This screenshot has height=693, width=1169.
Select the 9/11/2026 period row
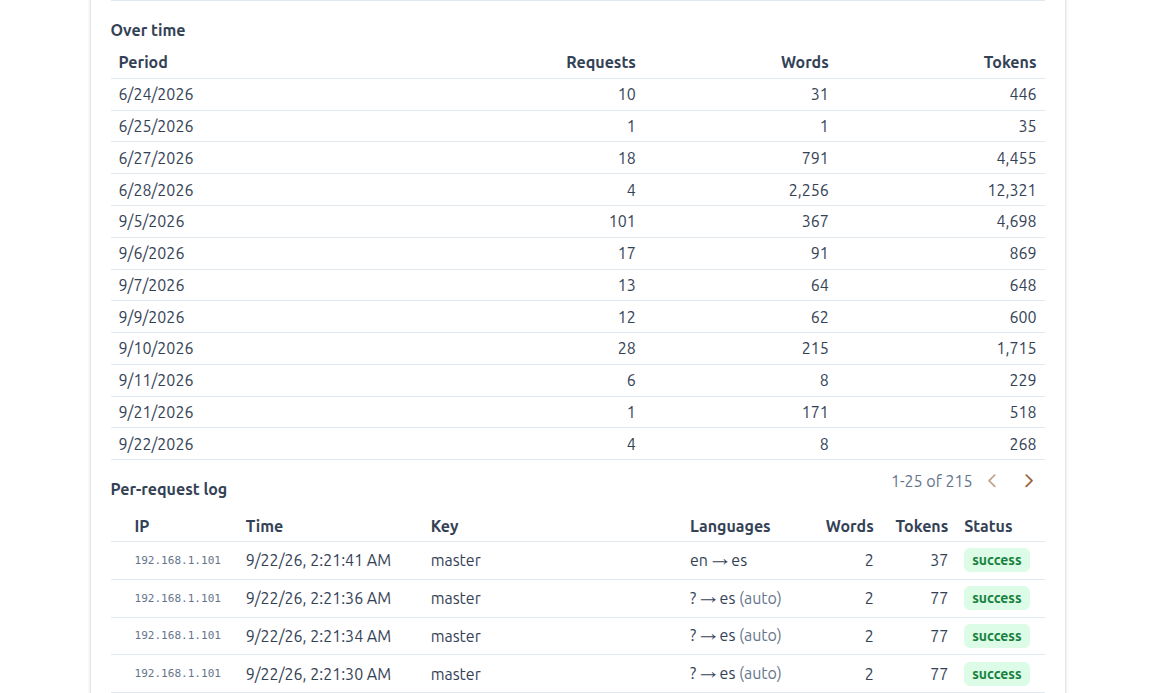click(578, 381)
